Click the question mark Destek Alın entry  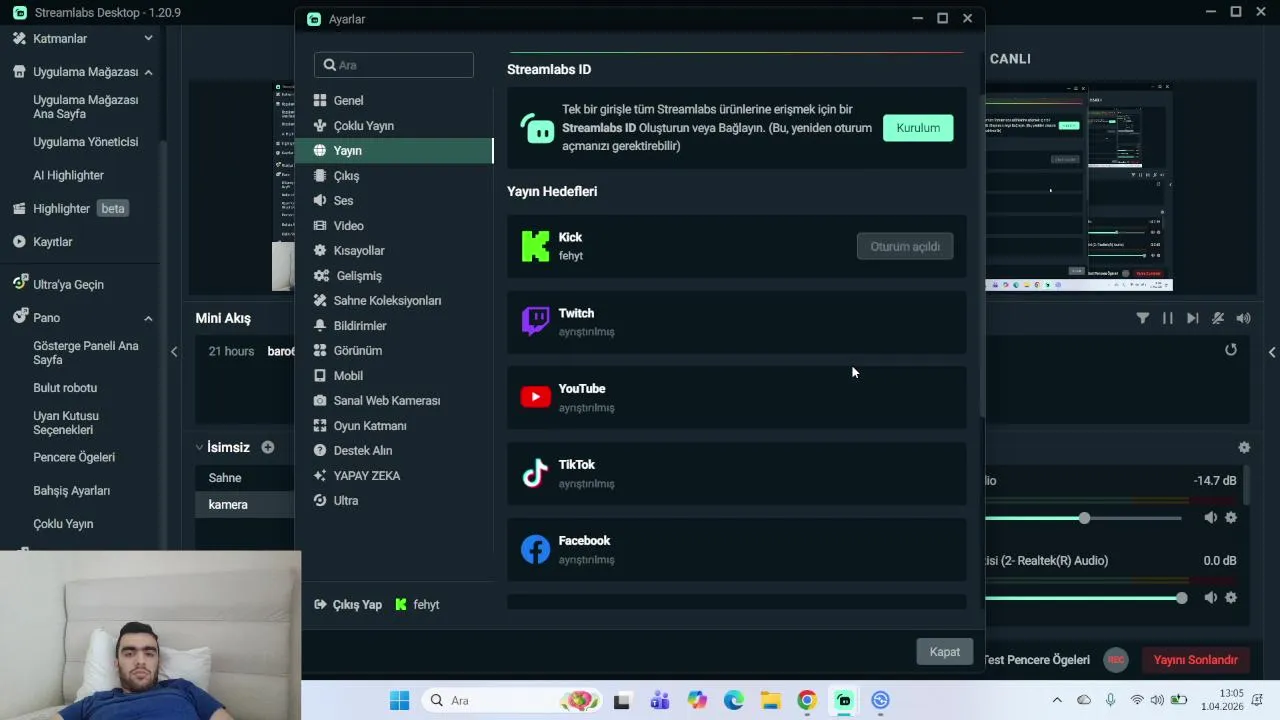(x=320, y=450)
